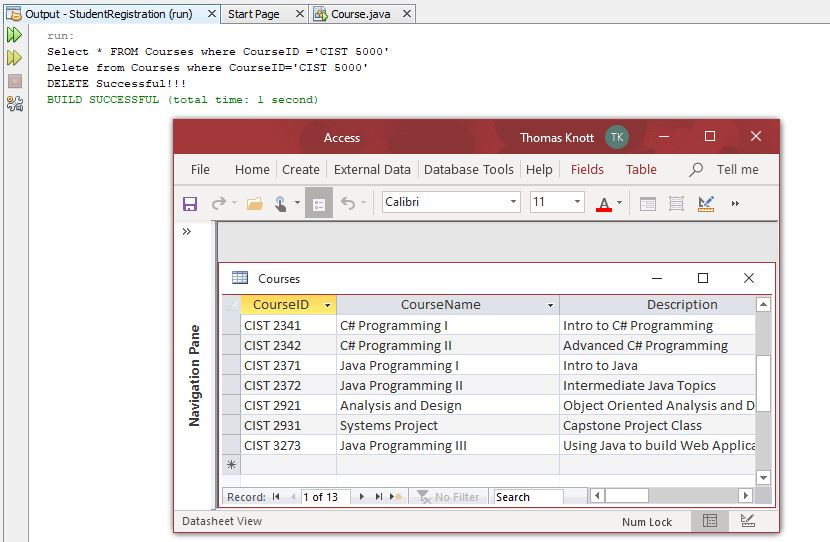Click the current record number field
The height and width of the screenshot is (542, 830).
tap(325, 496)
